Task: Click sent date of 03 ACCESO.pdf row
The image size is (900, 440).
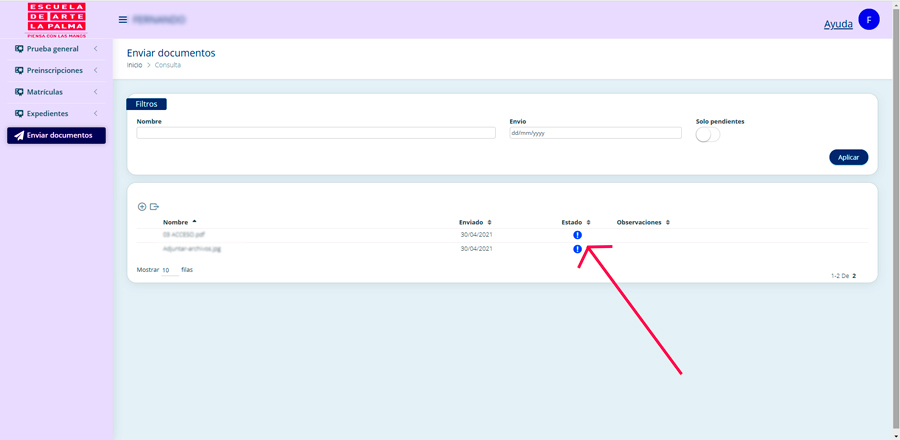Action: pos(476,235)
